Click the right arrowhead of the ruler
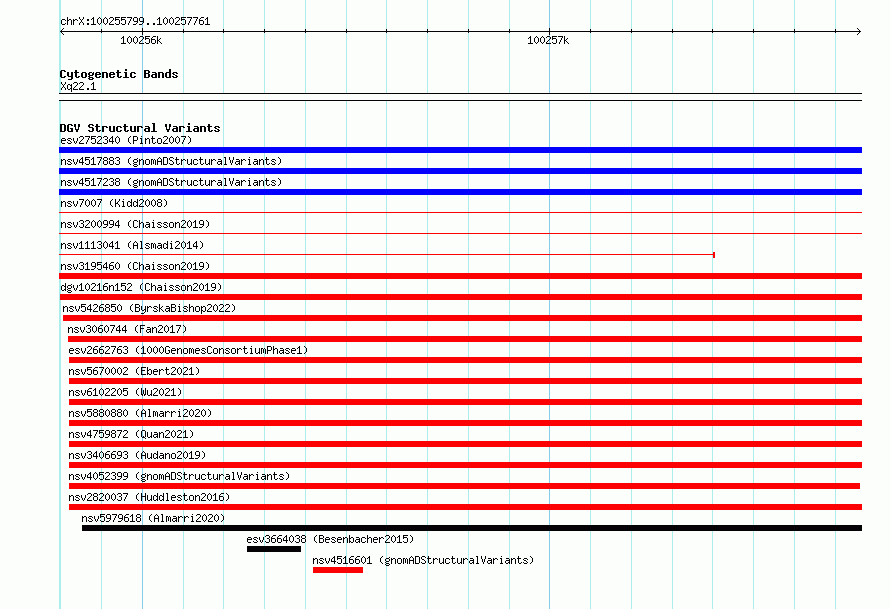Viewport: 890px width, 609px height. (859, 31)
